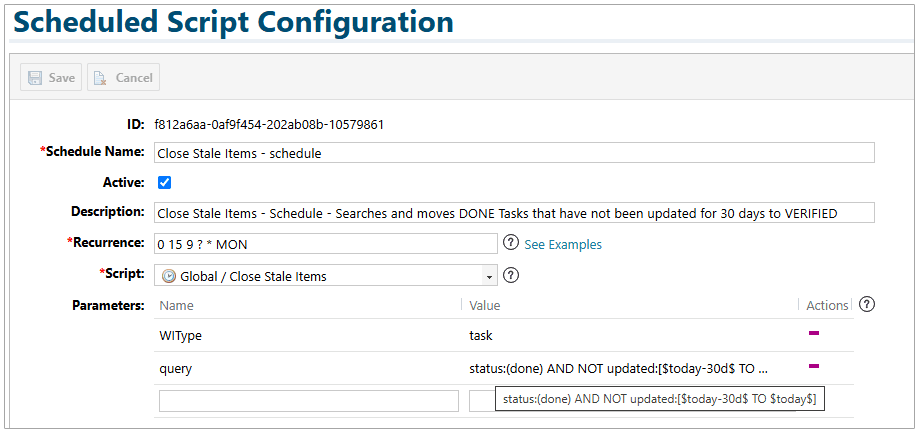This screenshot has width=919, height=433.
Task: Click the help icon beside Script dropdown
Action: click(513, 276)
